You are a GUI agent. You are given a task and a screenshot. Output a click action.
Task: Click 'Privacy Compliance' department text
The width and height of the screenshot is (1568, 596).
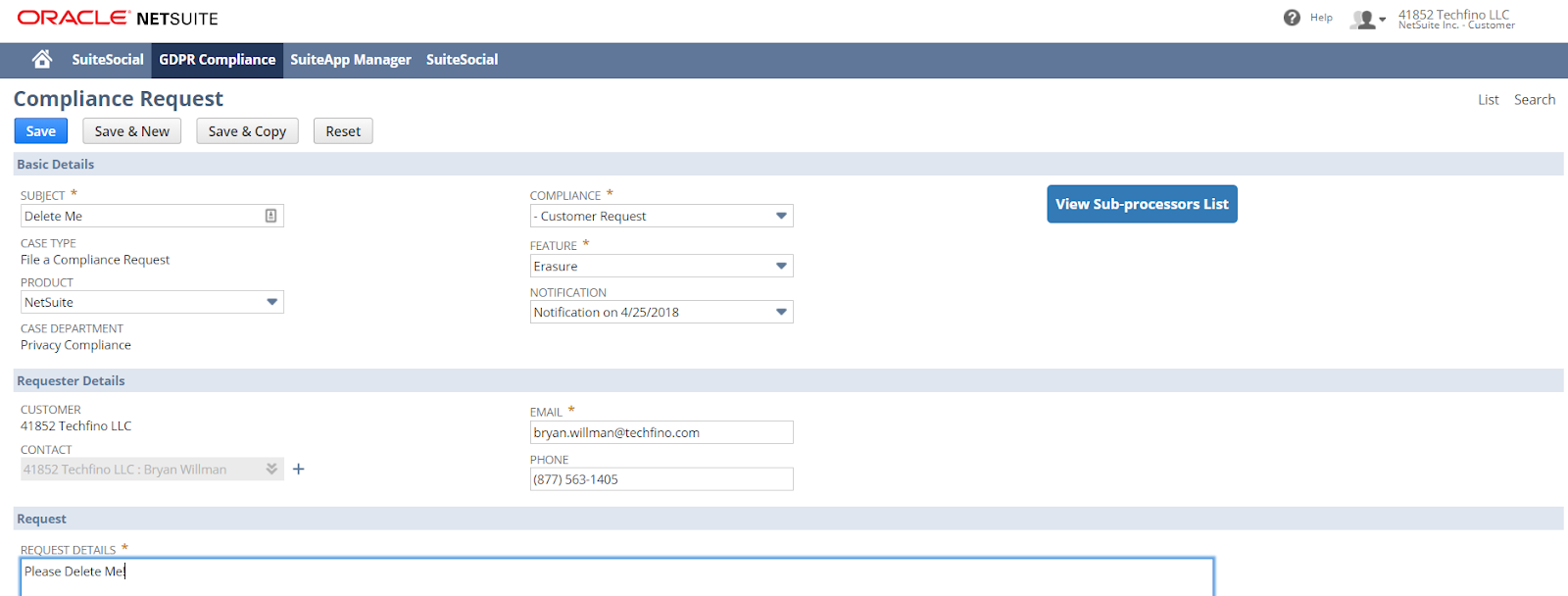point(75,345)
